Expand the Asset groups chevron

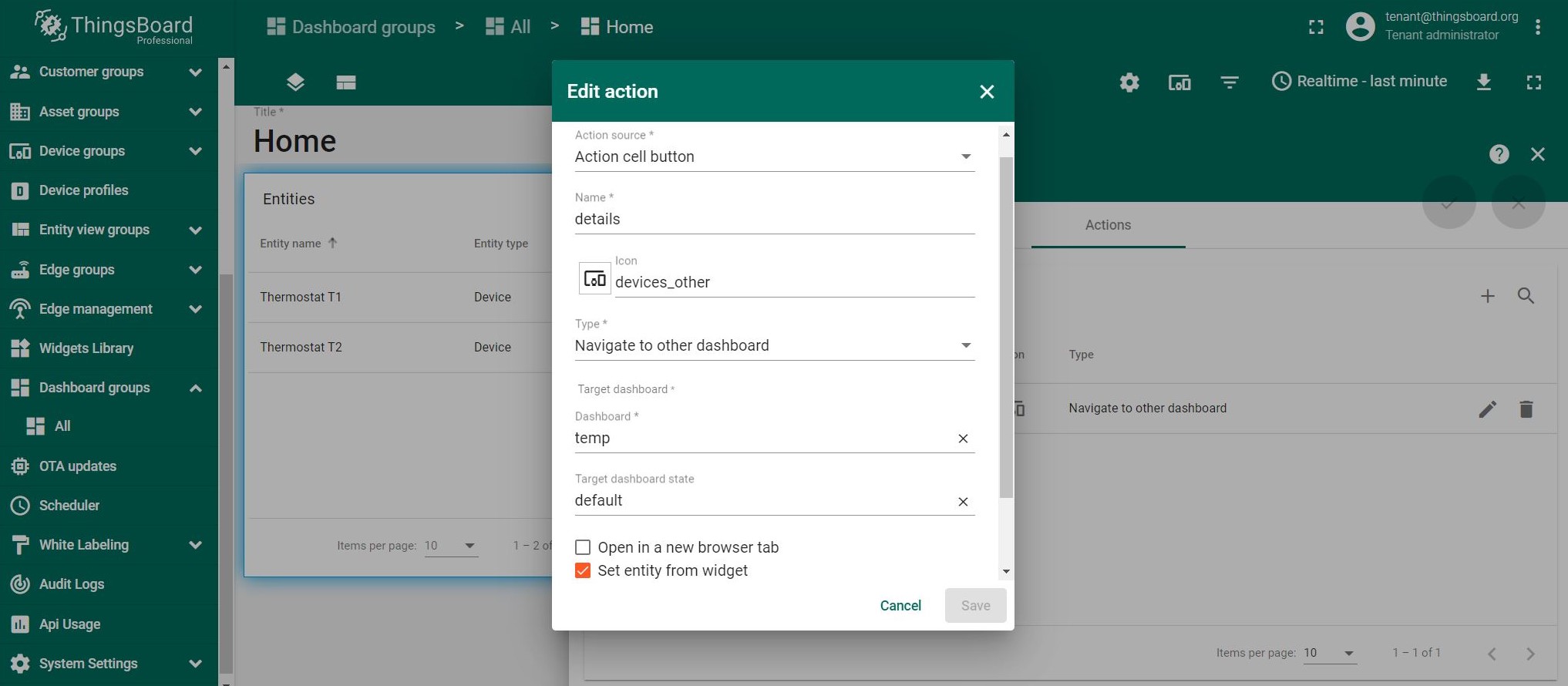click(x=196, y=112)
